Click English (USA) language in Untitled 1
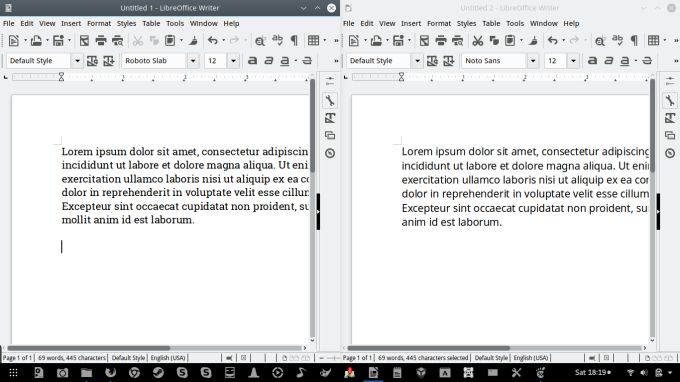680x382 pixels. [168, 358]
